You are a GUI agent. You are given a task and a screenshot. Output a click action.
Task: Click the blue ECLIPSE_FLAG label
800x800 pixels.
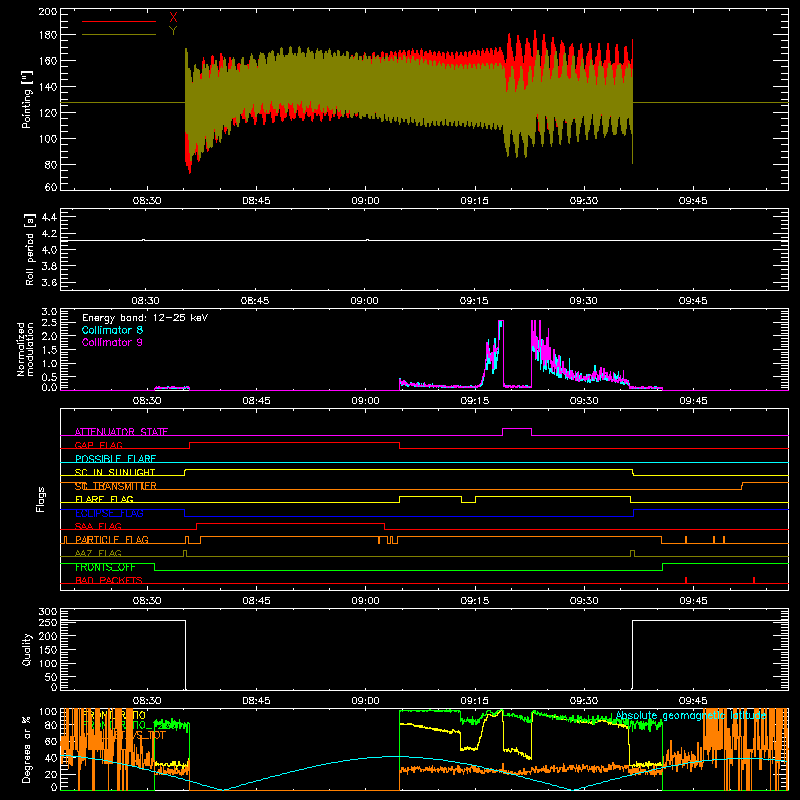tap(109, 513)
